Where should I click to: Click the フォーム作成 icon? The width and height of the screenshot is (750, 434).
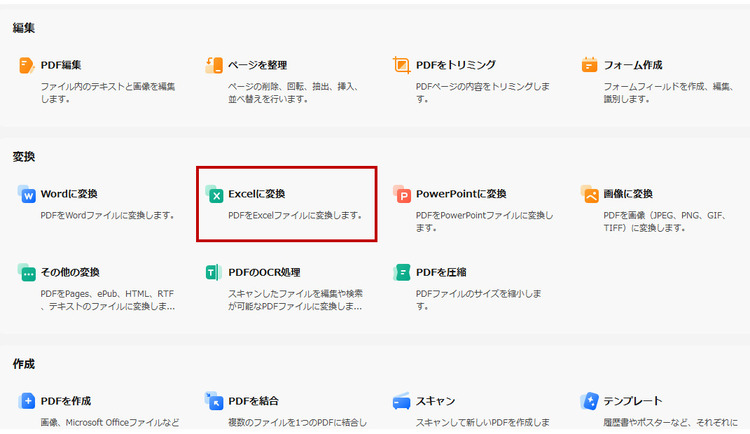tap(589, 65)
